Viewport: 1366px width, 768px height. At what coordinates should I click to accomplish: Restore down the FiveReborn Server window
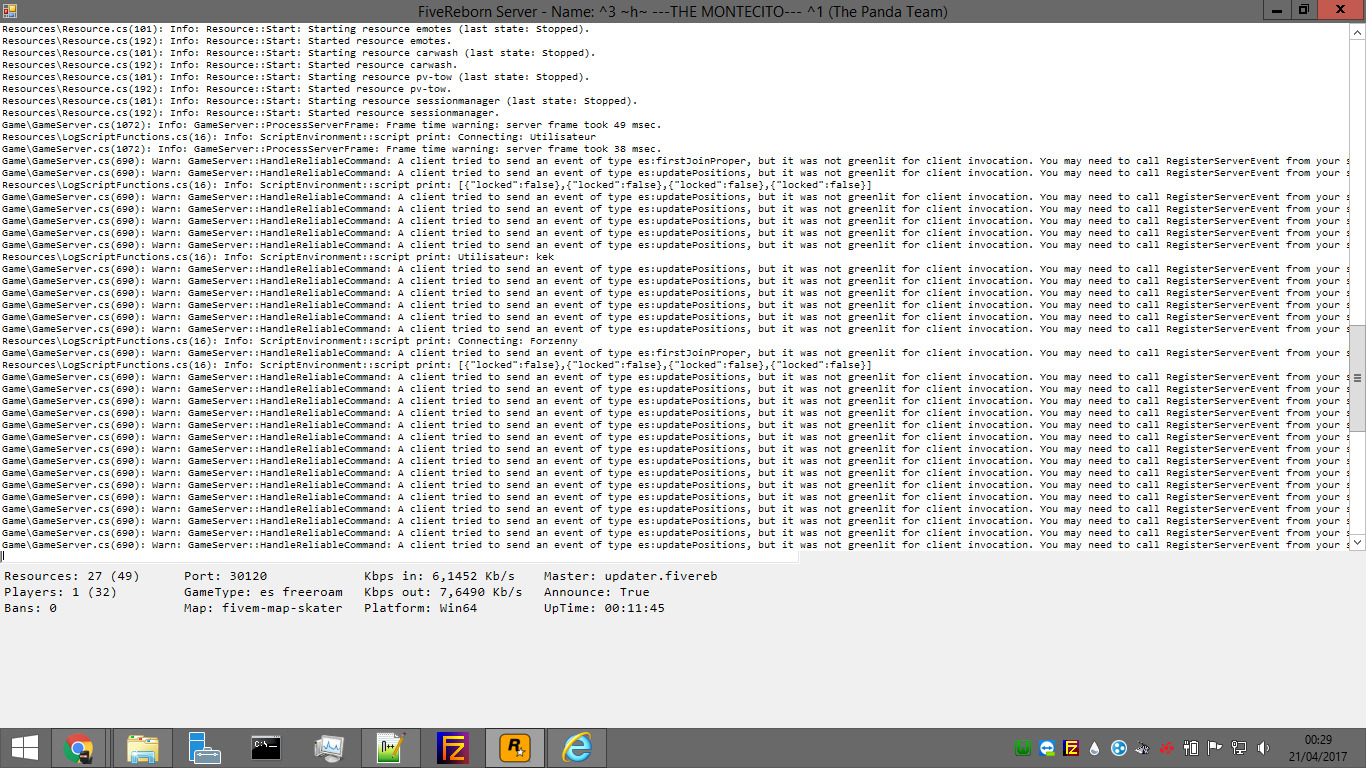pos(1303,9)
